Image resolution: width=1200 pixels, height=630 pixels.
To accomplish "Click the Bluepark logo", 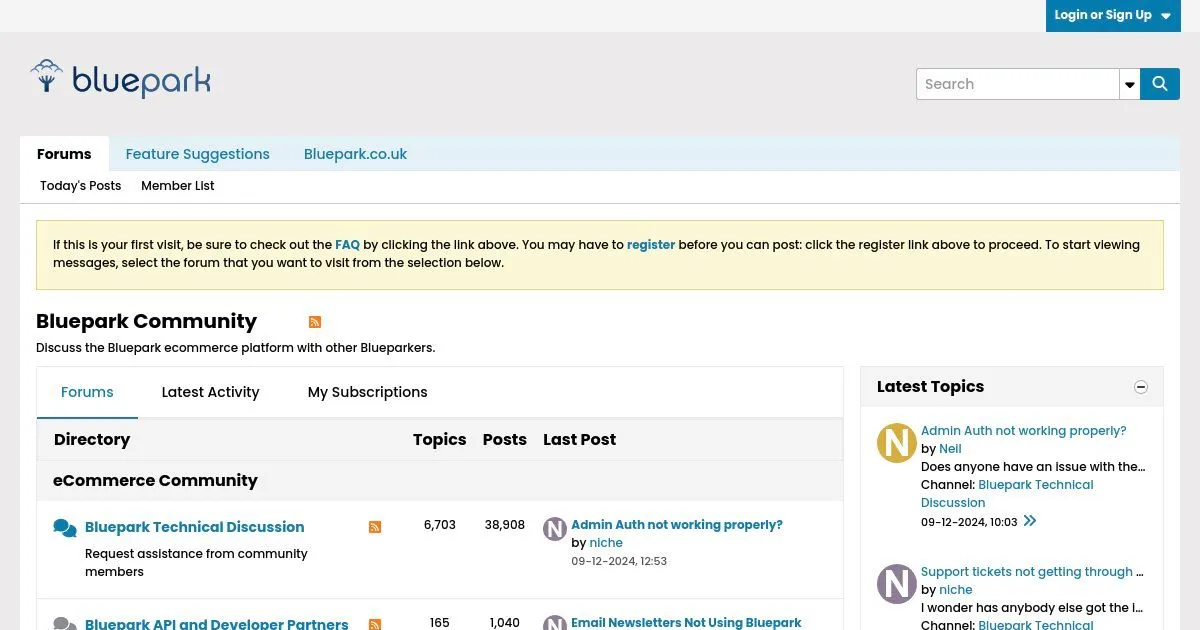I will pos(120,79).
